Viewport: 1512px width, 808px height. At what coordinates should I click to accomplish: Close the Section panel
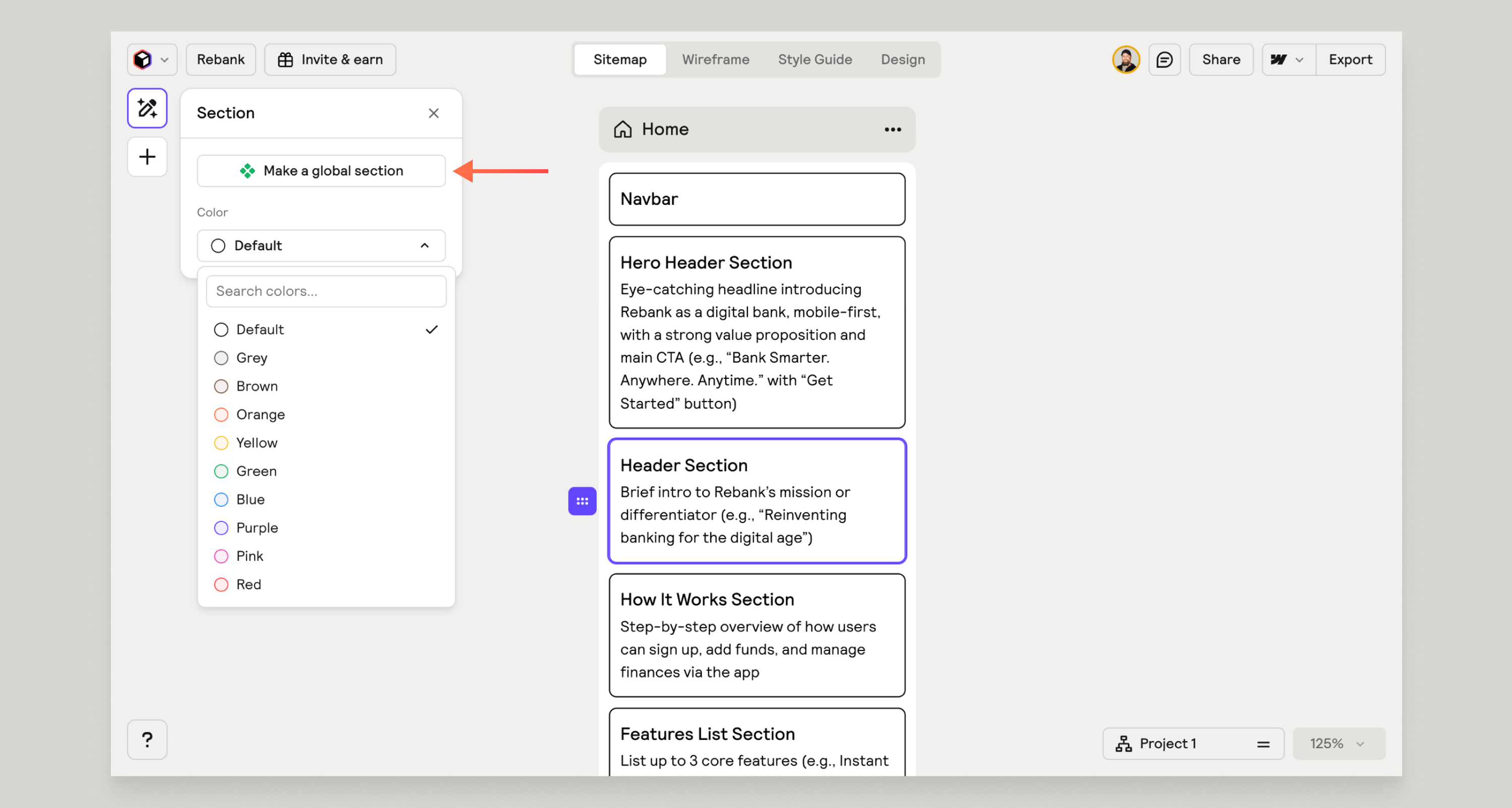pos(433,113)
